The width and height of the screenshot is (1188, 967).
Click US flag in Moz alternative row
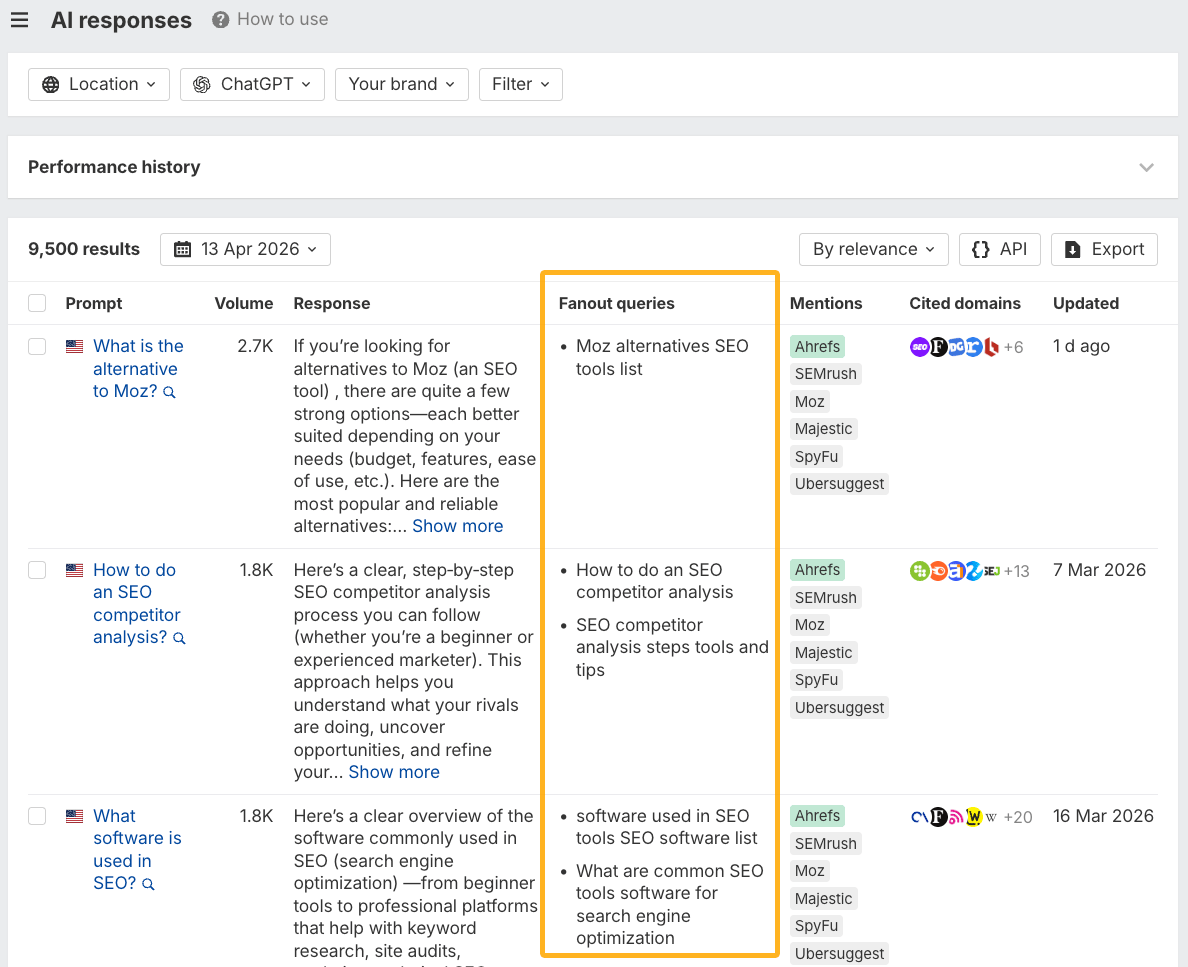pyautogui.click(x=74, y=346)
